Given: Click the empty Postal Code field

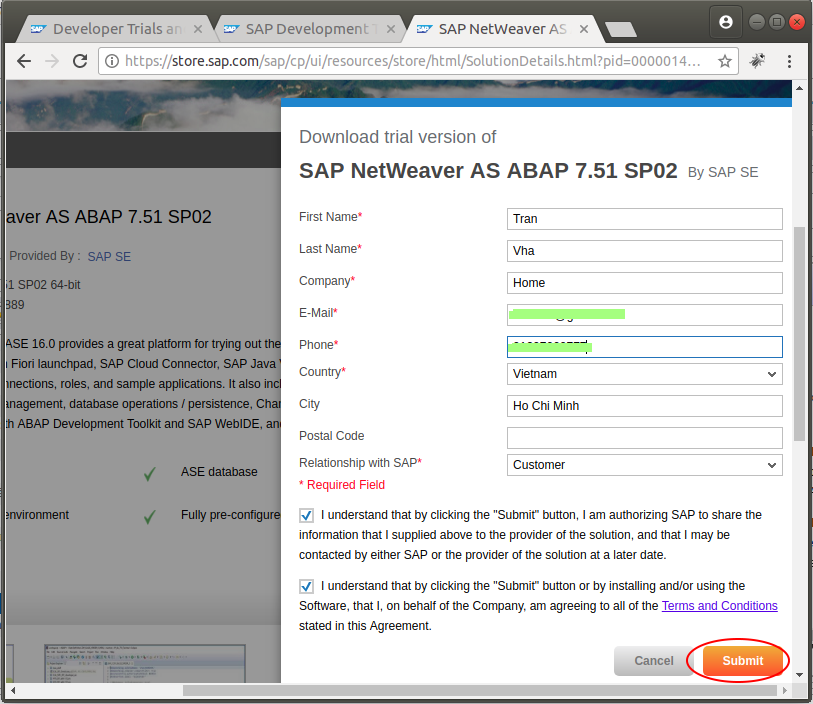Looking at the screenshot, I should click(644, 438).
